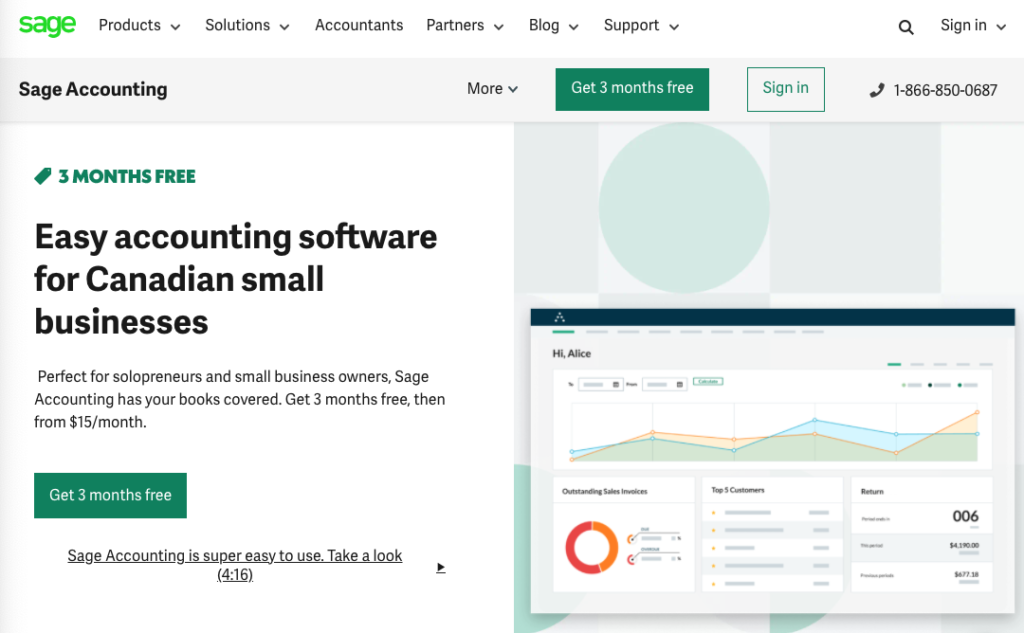Click the phone icon beside 1-866-850-0687
1024x633 pixels.
click(877, 90)
